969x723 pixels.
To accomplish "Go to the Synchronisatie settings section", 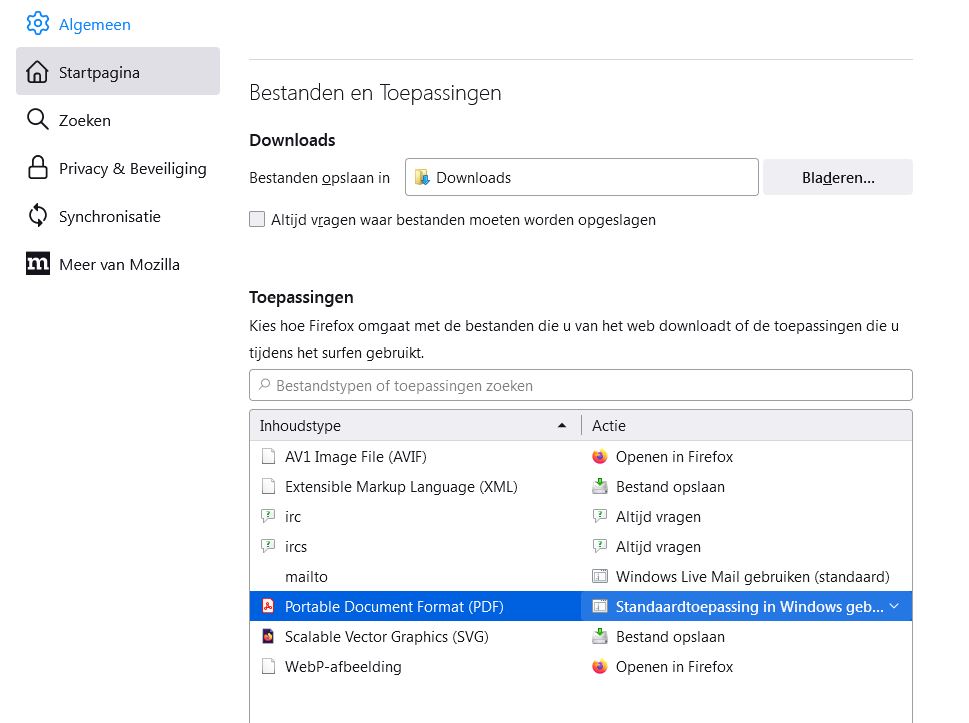I will [109, 216].
